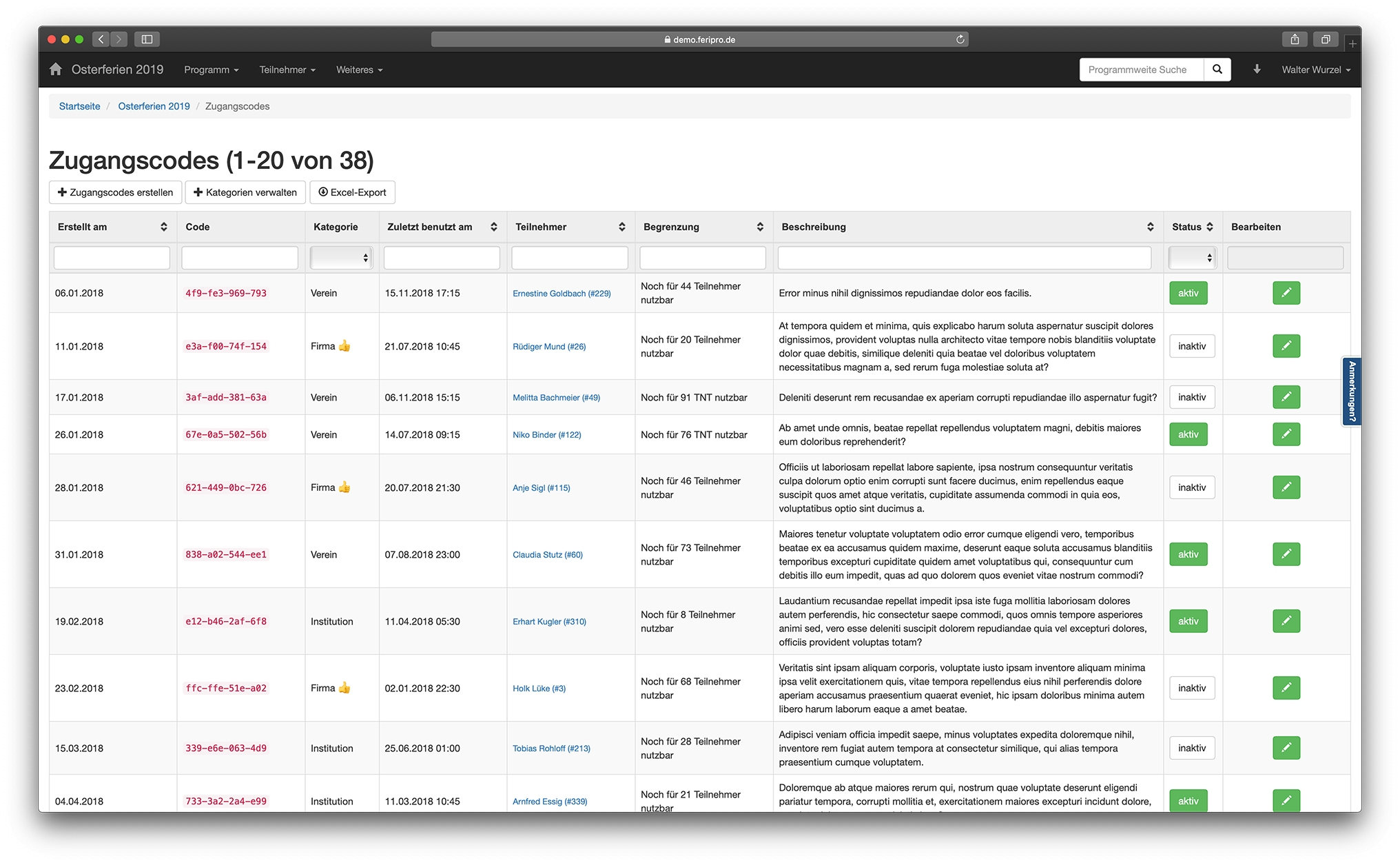Click Safari share icon in toolbar
The image size is (1400, 863).
tap(1295, 39)
